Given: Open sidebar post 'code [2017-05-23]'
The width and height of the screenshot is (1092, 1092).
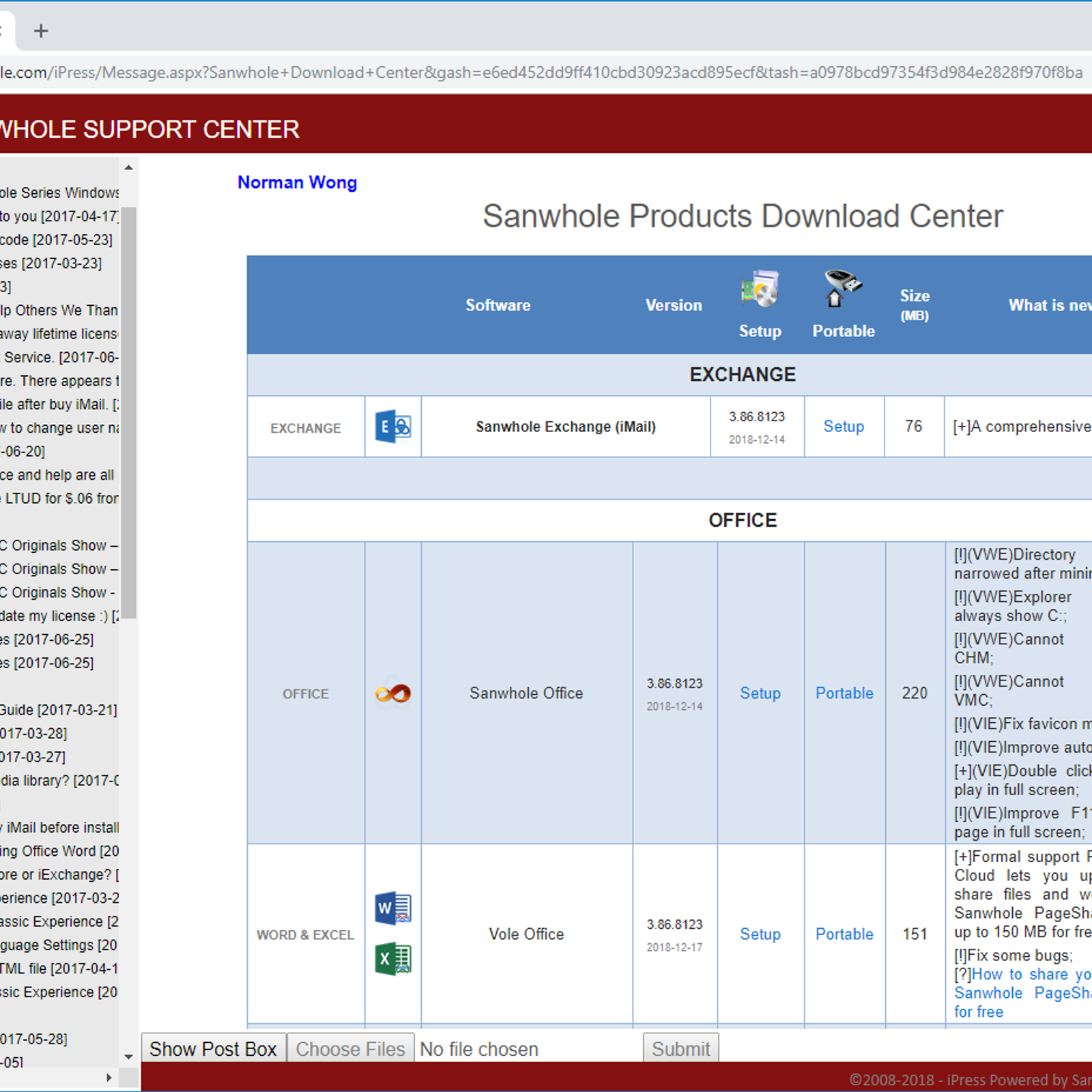Looking at the screenshot, I should click(x=56, y=240).
